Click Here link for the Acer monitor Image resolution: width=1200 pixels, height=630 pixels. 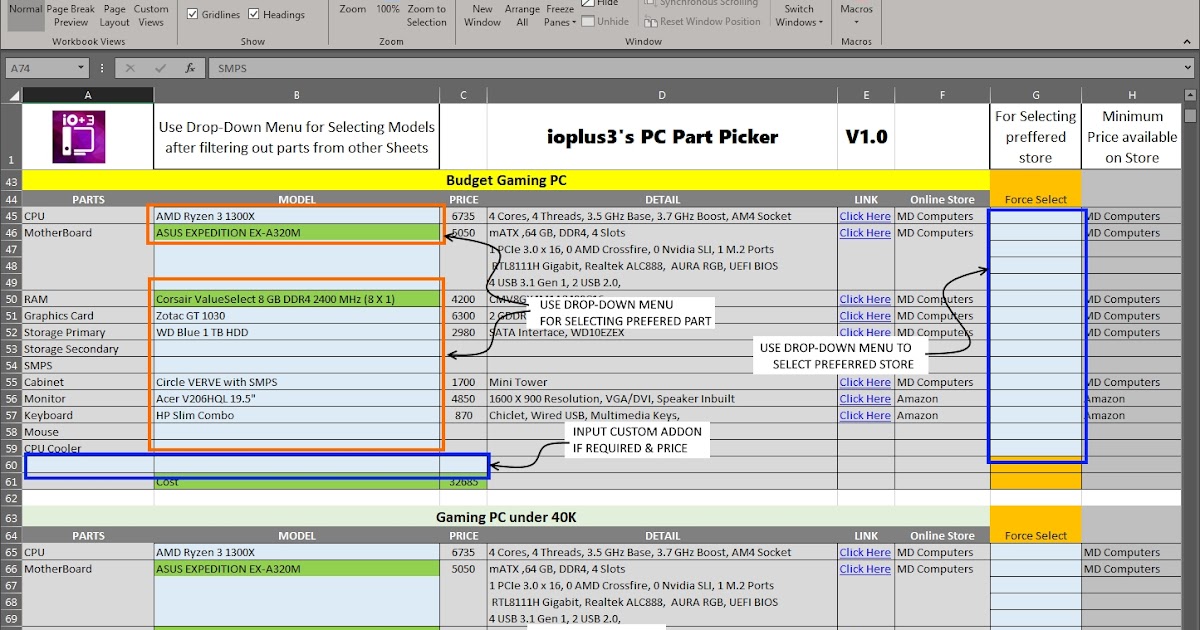click(863, 398)
